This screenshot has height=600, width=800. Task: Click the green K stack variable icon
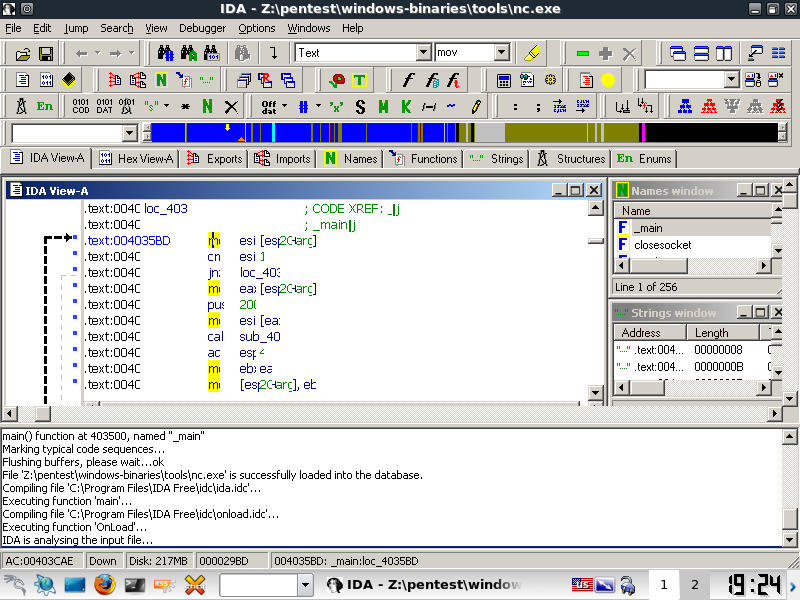pyautogui.click(x=406, y=107)
